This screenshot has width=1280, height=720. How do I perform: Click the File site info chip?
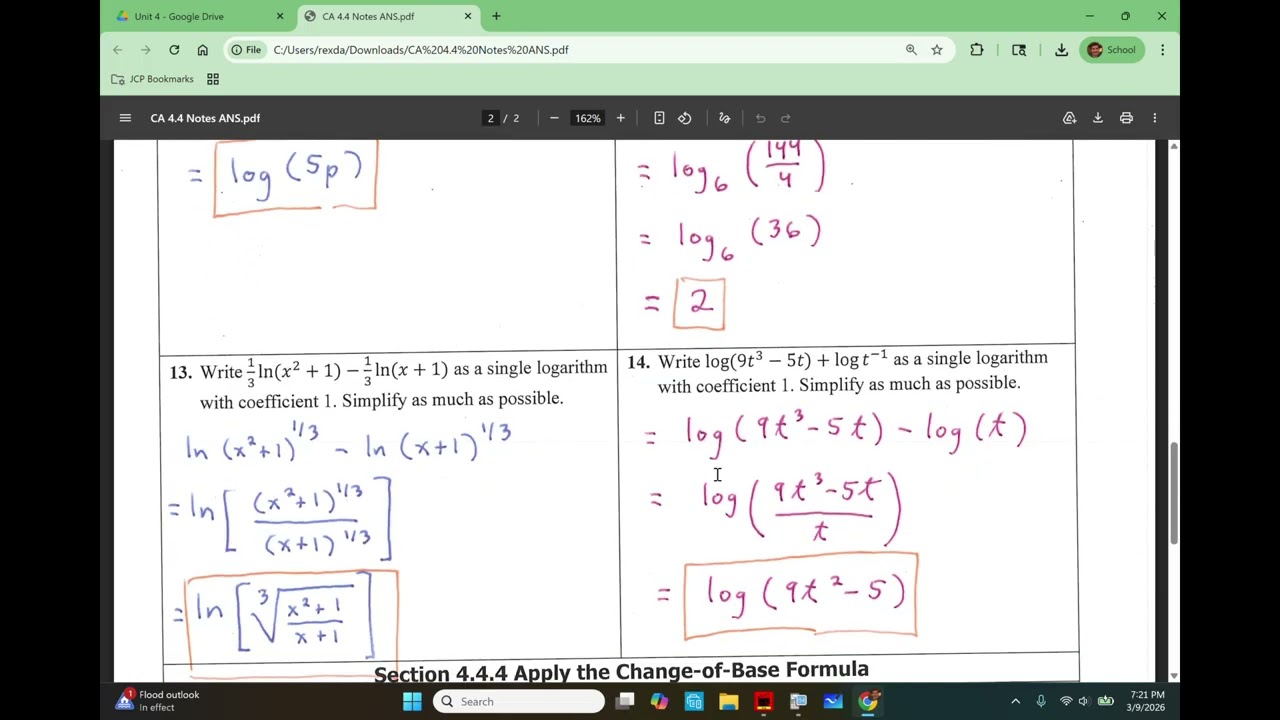coord(246,50)
